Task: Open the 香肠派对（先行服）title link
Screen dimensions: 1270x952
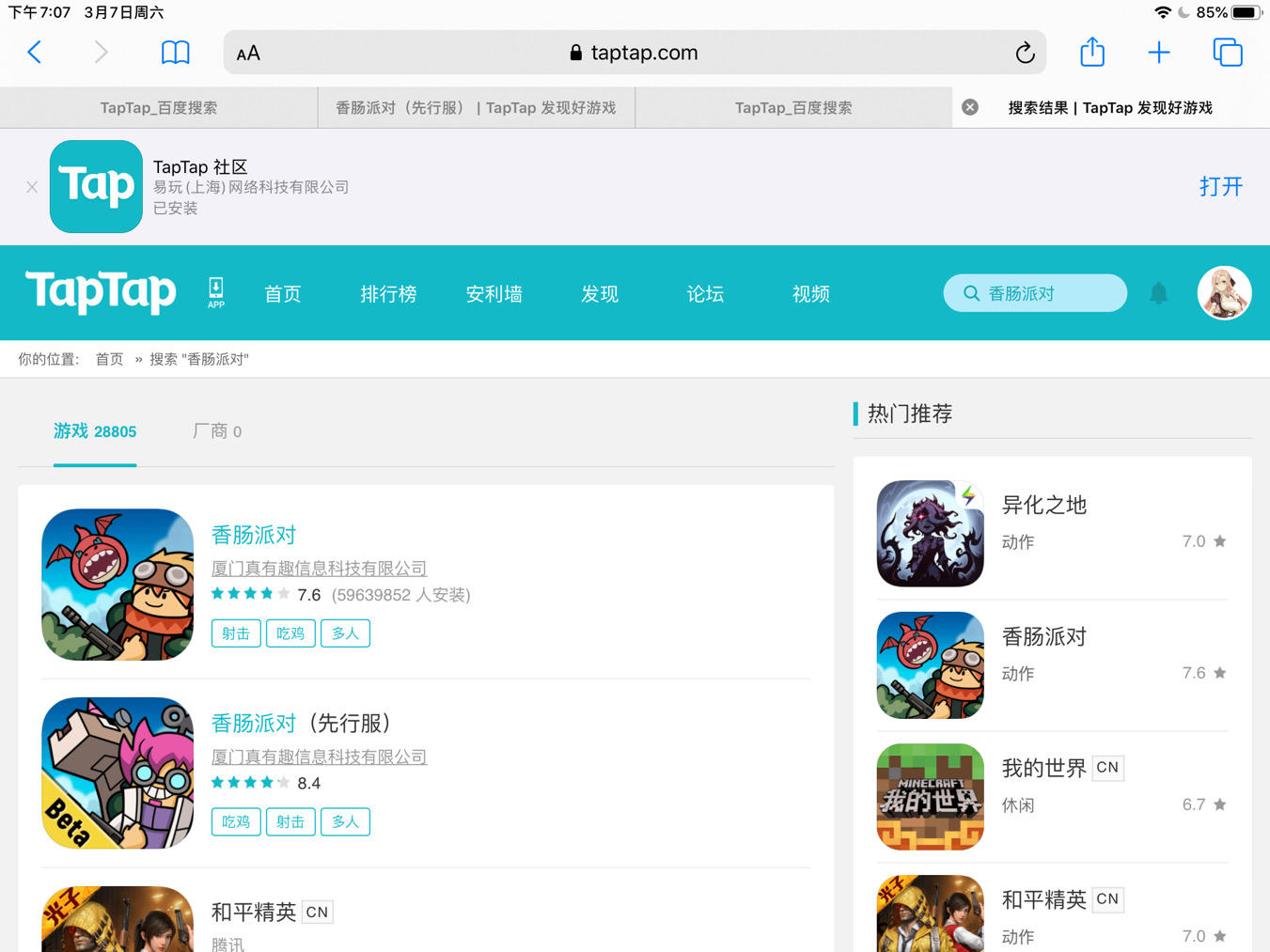Action: pyautogui.click(x=301, y=723)
